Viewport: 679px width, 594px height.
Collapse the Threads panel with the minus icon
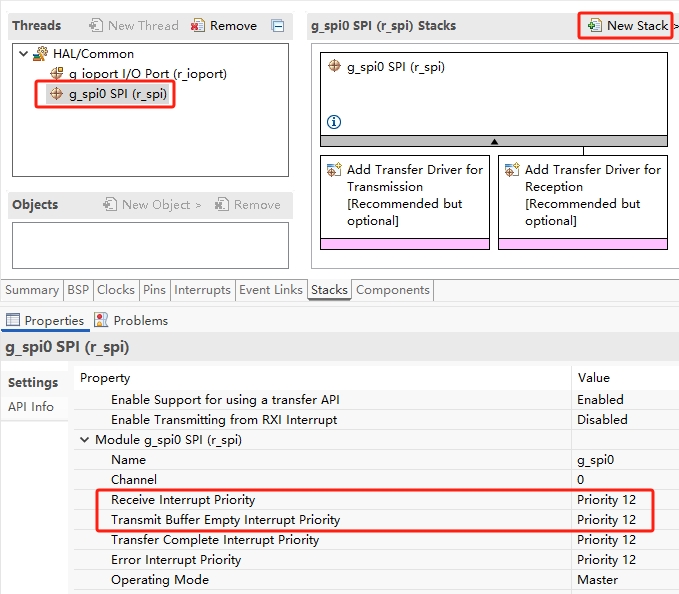[x=278, y=26]
